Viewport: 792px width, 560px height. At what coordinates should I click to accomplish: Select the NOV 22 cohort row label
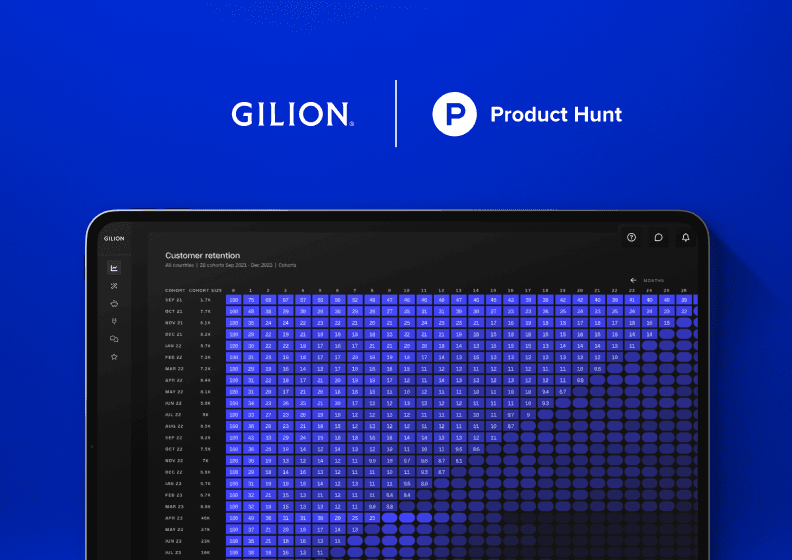(x=173, y=461)
